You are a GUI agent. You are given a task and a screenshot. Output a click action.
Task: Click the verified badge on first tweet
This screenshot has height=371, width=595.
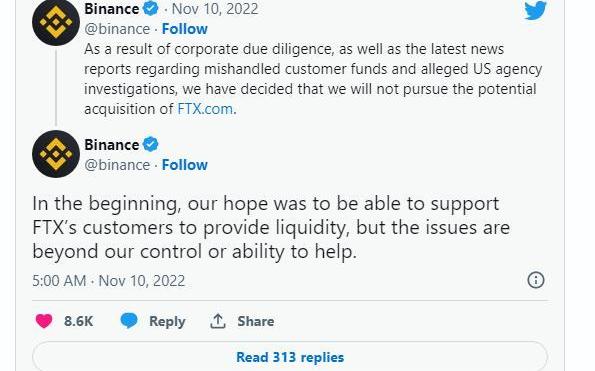[151, 8]
